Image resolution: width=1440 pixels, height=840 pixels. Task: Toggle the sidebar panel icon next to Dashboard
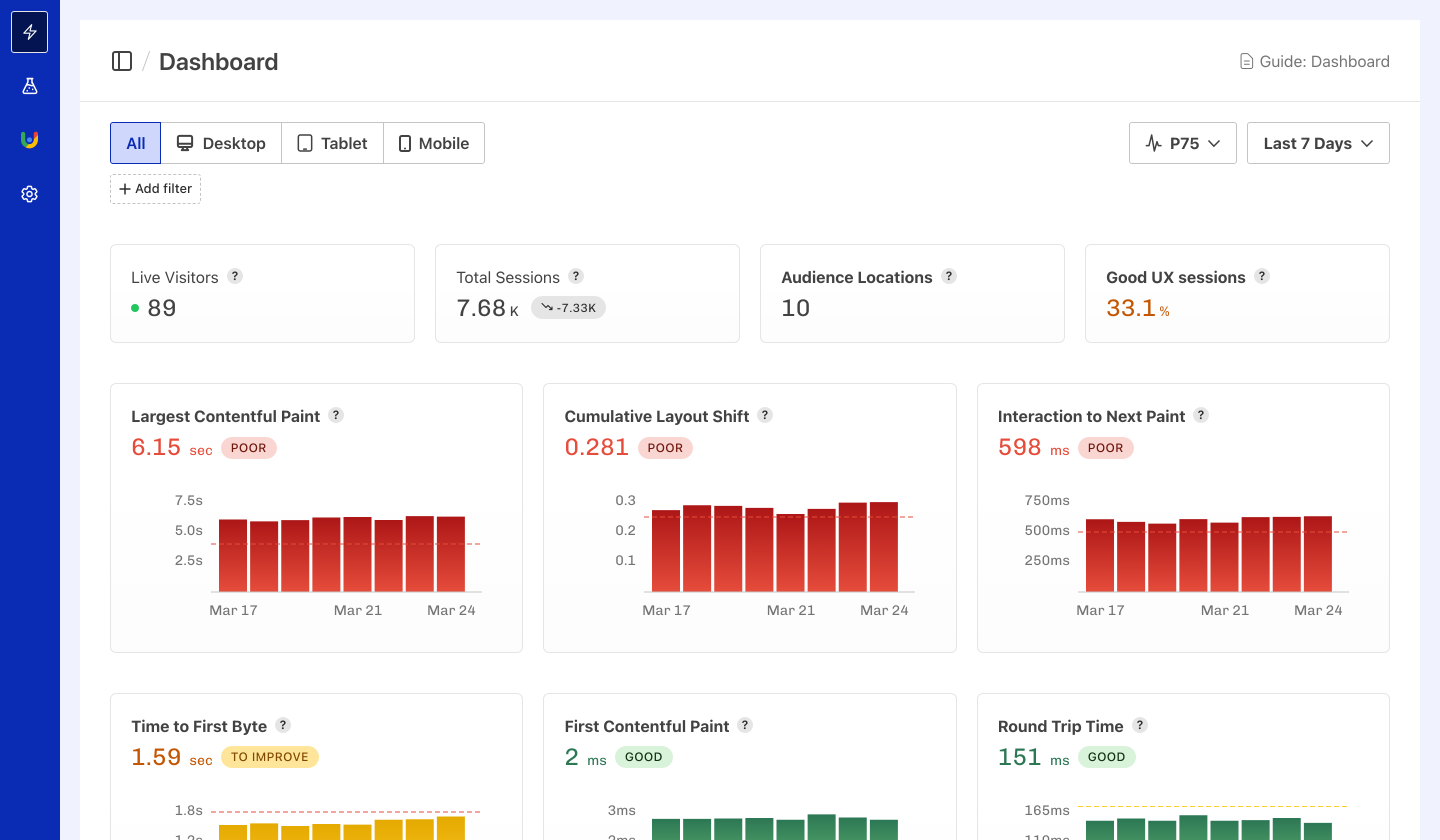122,61
